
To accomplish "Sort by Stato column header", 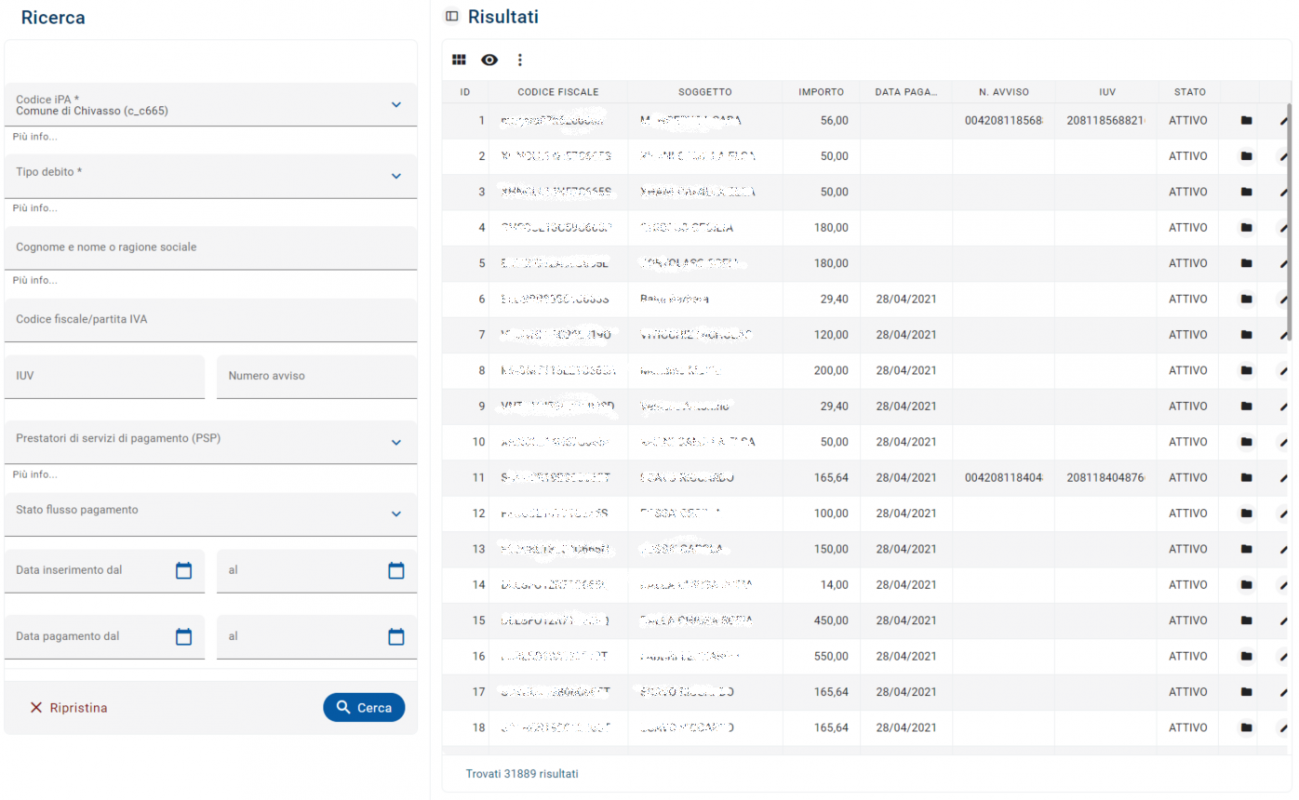I will [x=1190, y=92].
